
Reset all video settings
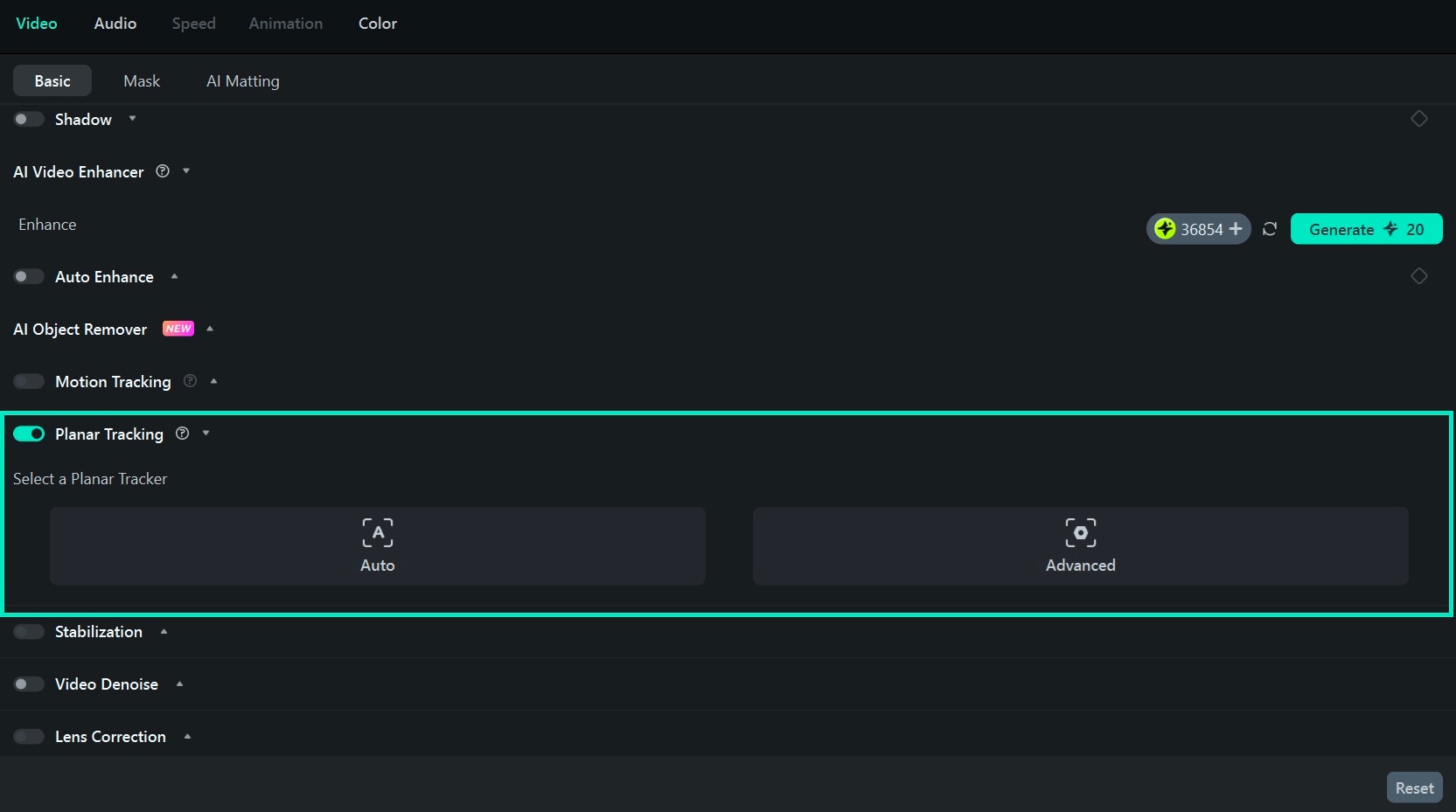[1414, 787]
